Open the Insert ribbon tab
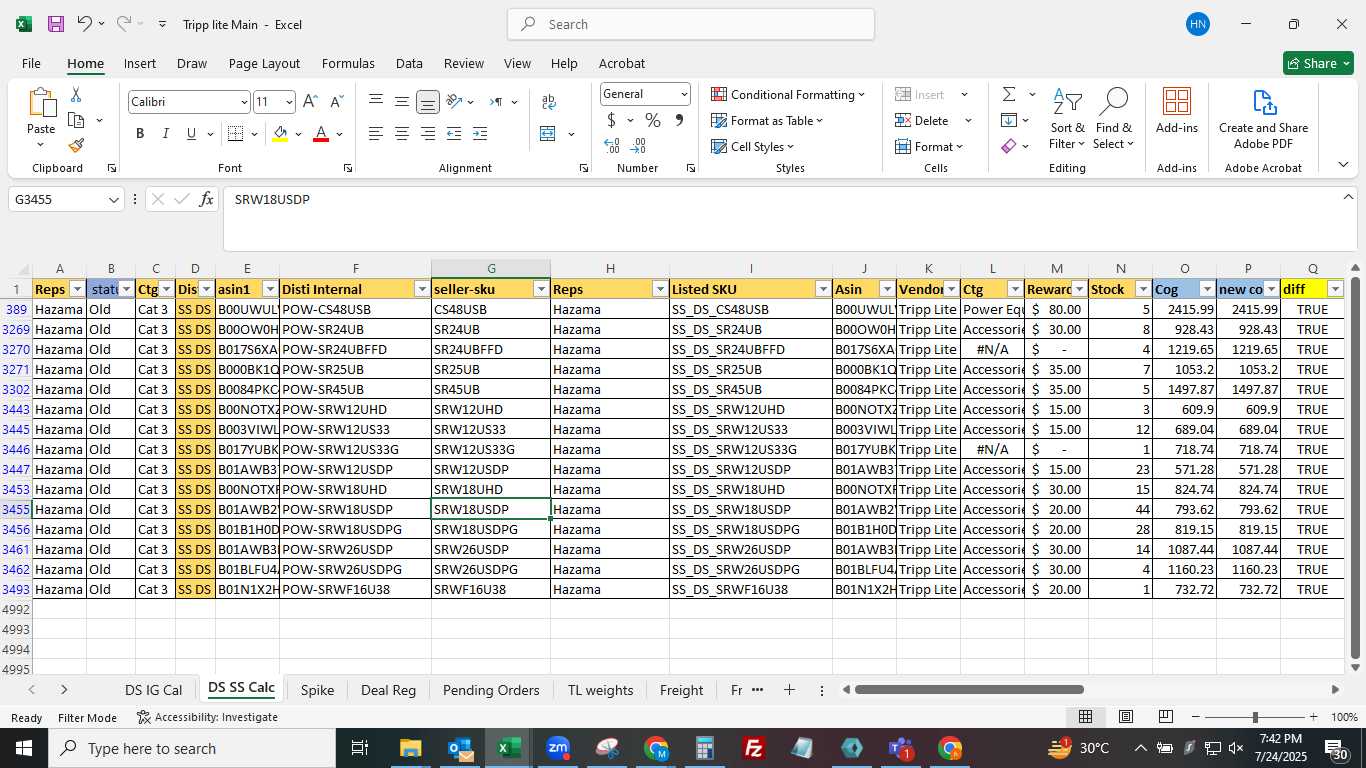The width and height of the screenshot is (1366, 768). click(x=140, y=63)
